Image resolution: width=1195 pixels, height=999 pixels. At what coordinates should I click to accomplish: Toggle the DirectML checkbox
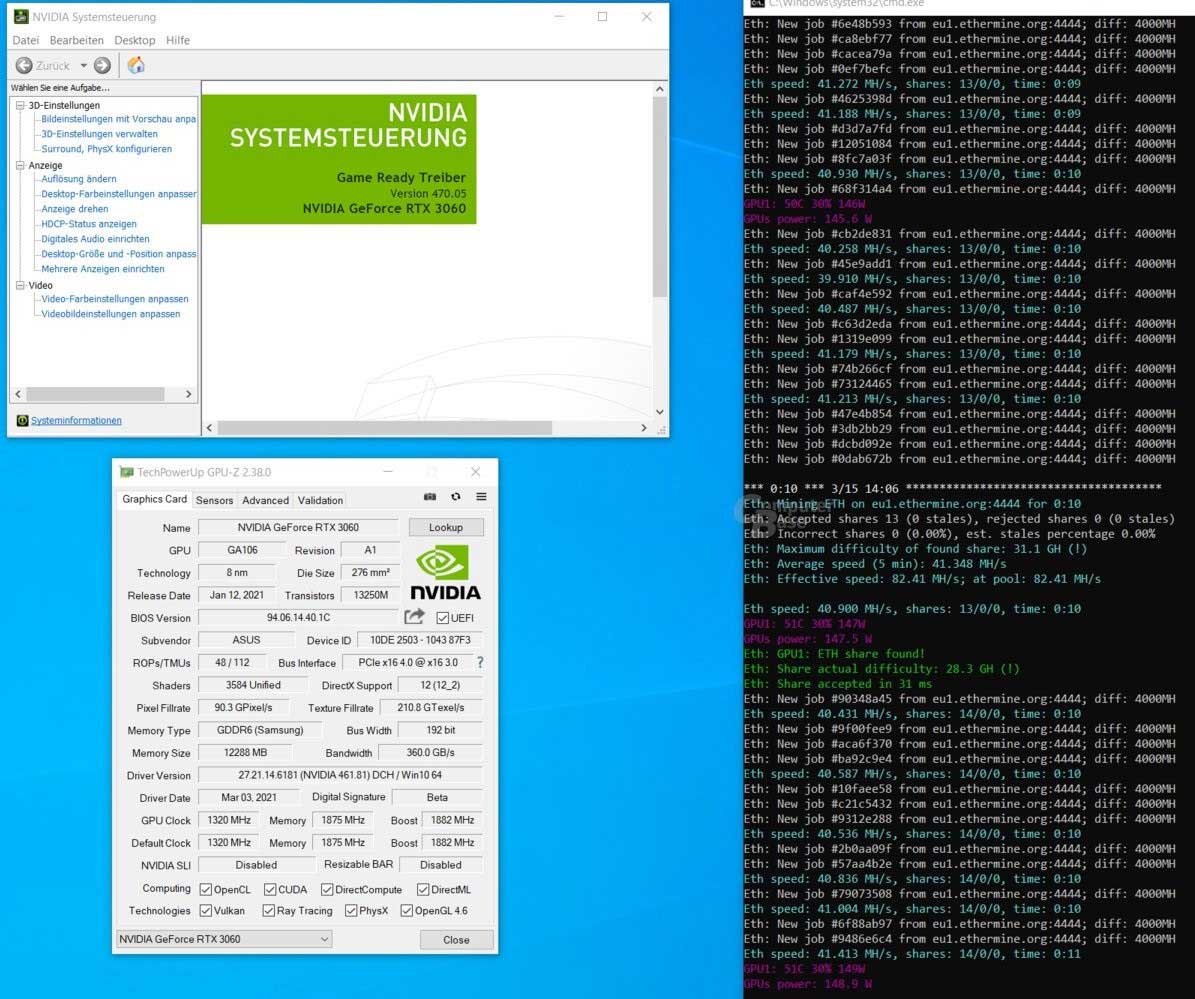pyautogui.click(x=423, y=890)
